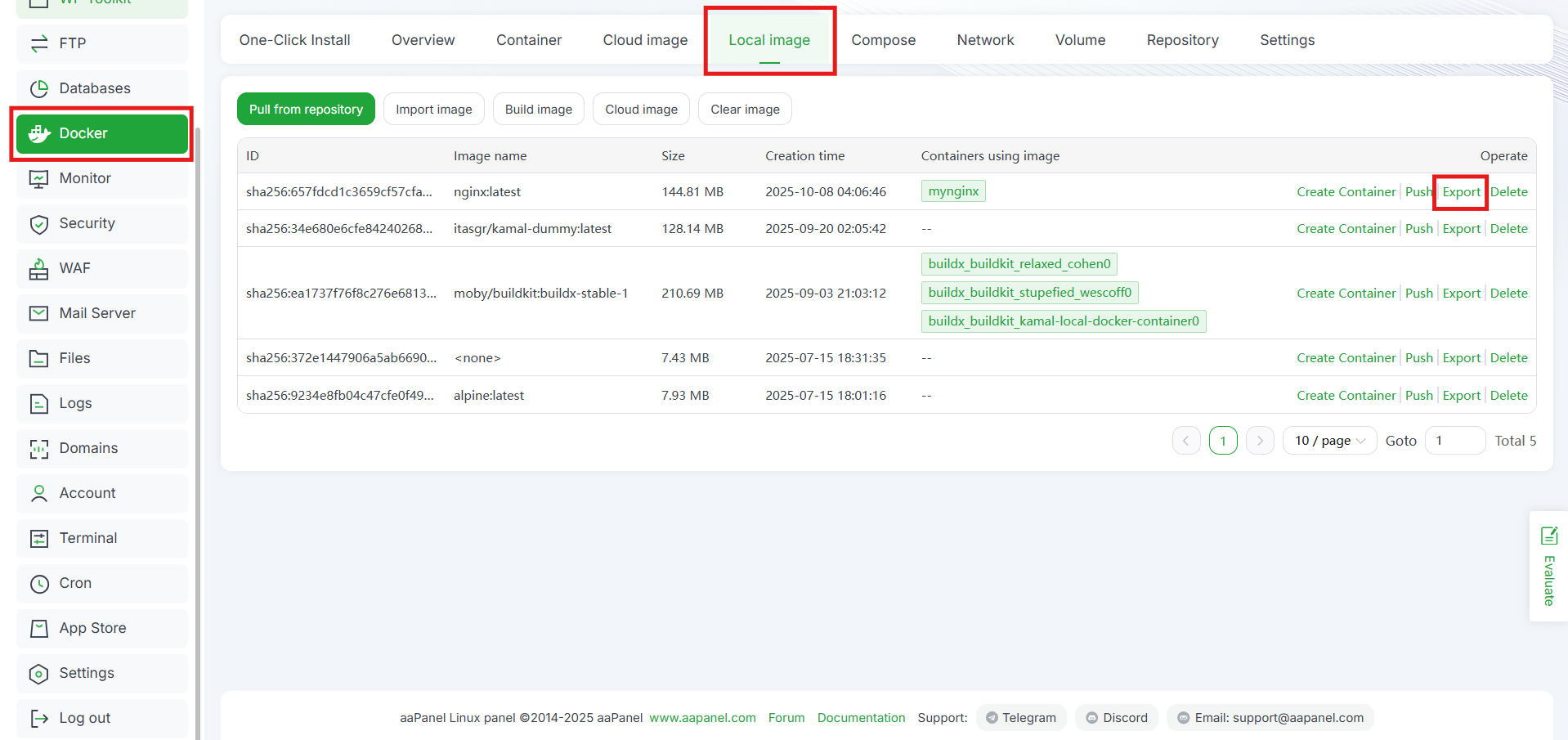
Task: Open the Volume tab
Action: [1080, 40]
